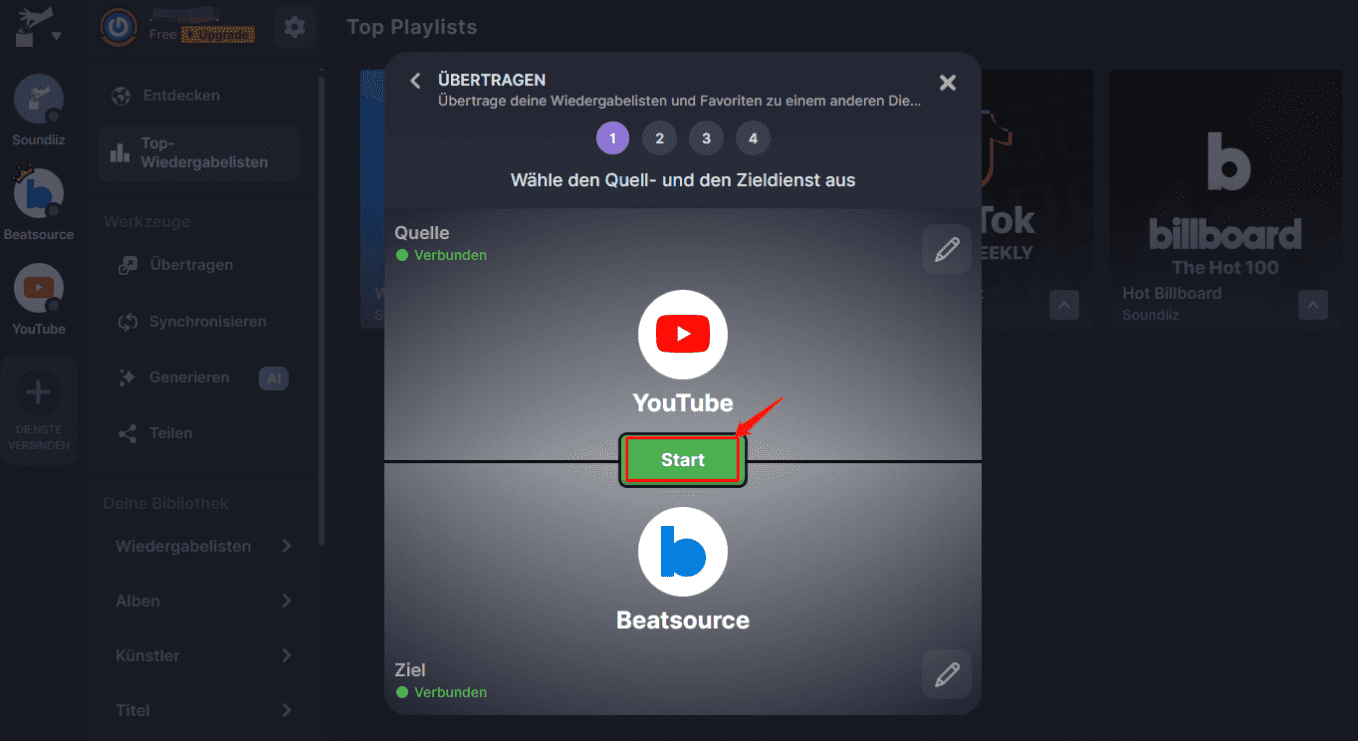Click the Upgrade link next to Free

218,35
